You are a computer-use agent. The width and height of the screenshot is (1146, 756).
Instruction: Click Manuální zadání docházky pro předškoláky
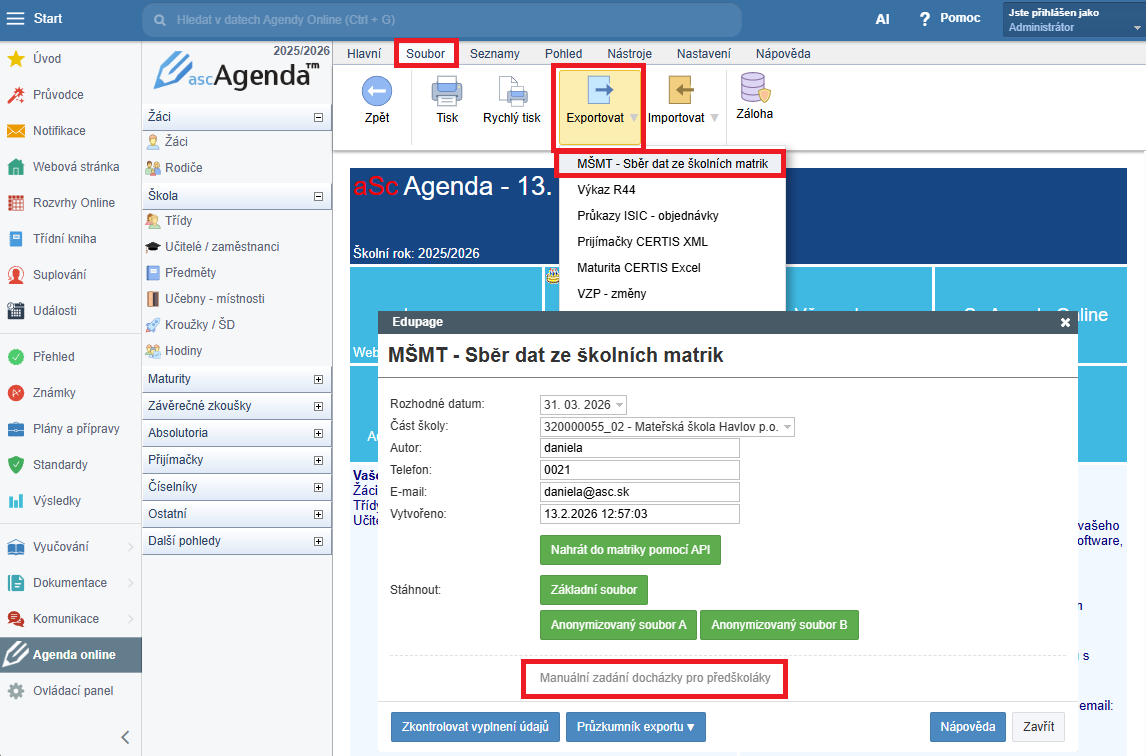coord(655,679)
